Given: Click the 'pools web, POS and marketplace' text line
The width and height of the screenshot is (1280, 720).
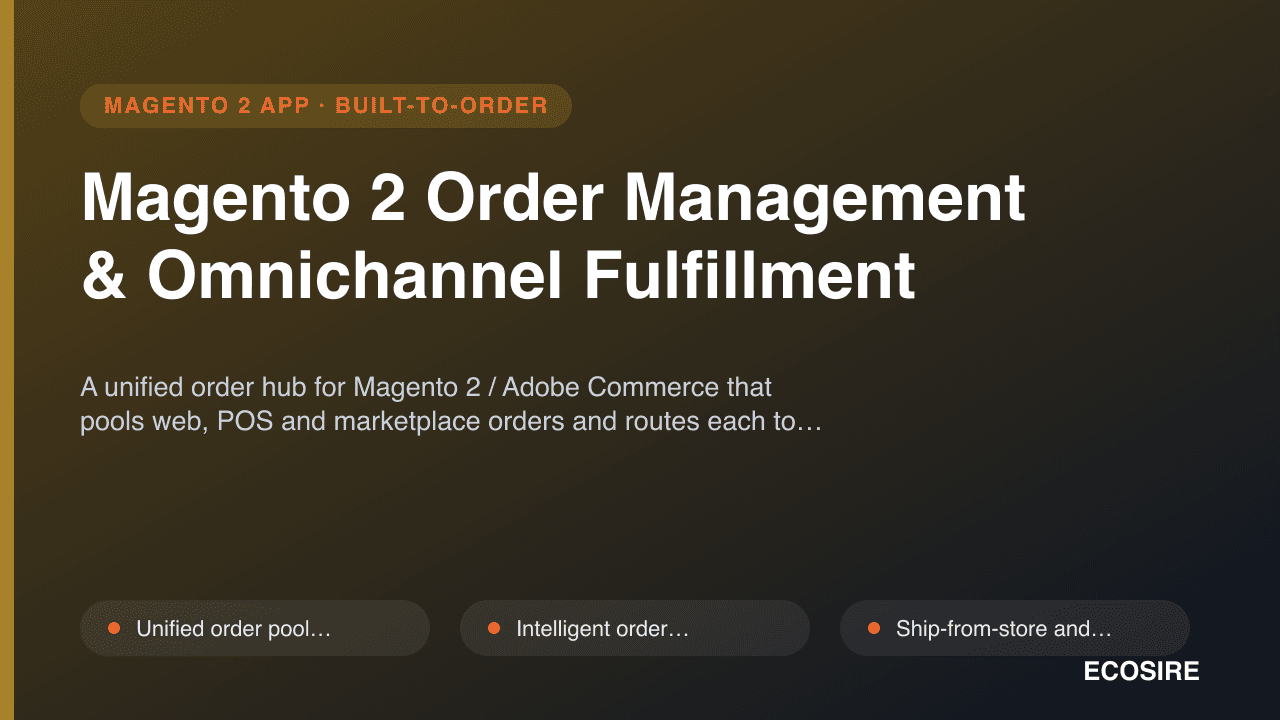Looking at the screenshot, I should coord(451,422).
